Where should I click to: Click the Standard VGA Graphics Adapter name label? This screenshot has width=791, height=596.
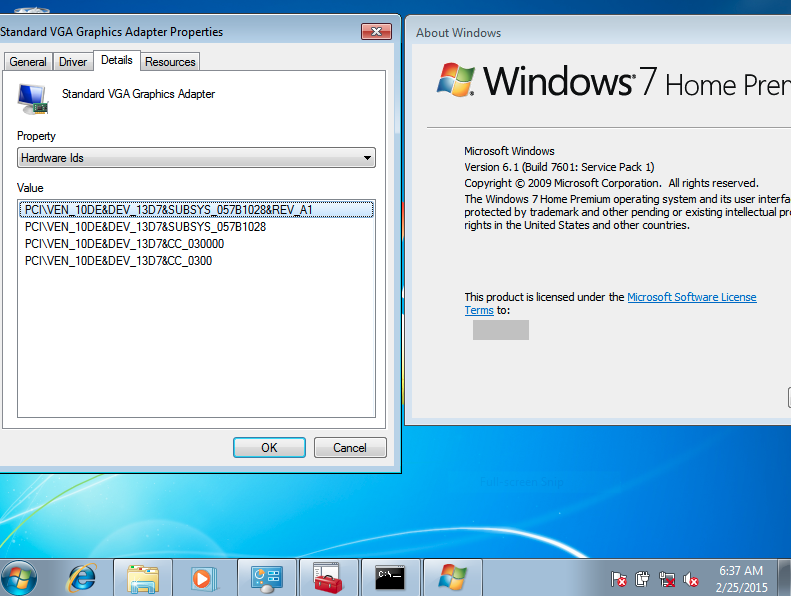pos(138,94)
